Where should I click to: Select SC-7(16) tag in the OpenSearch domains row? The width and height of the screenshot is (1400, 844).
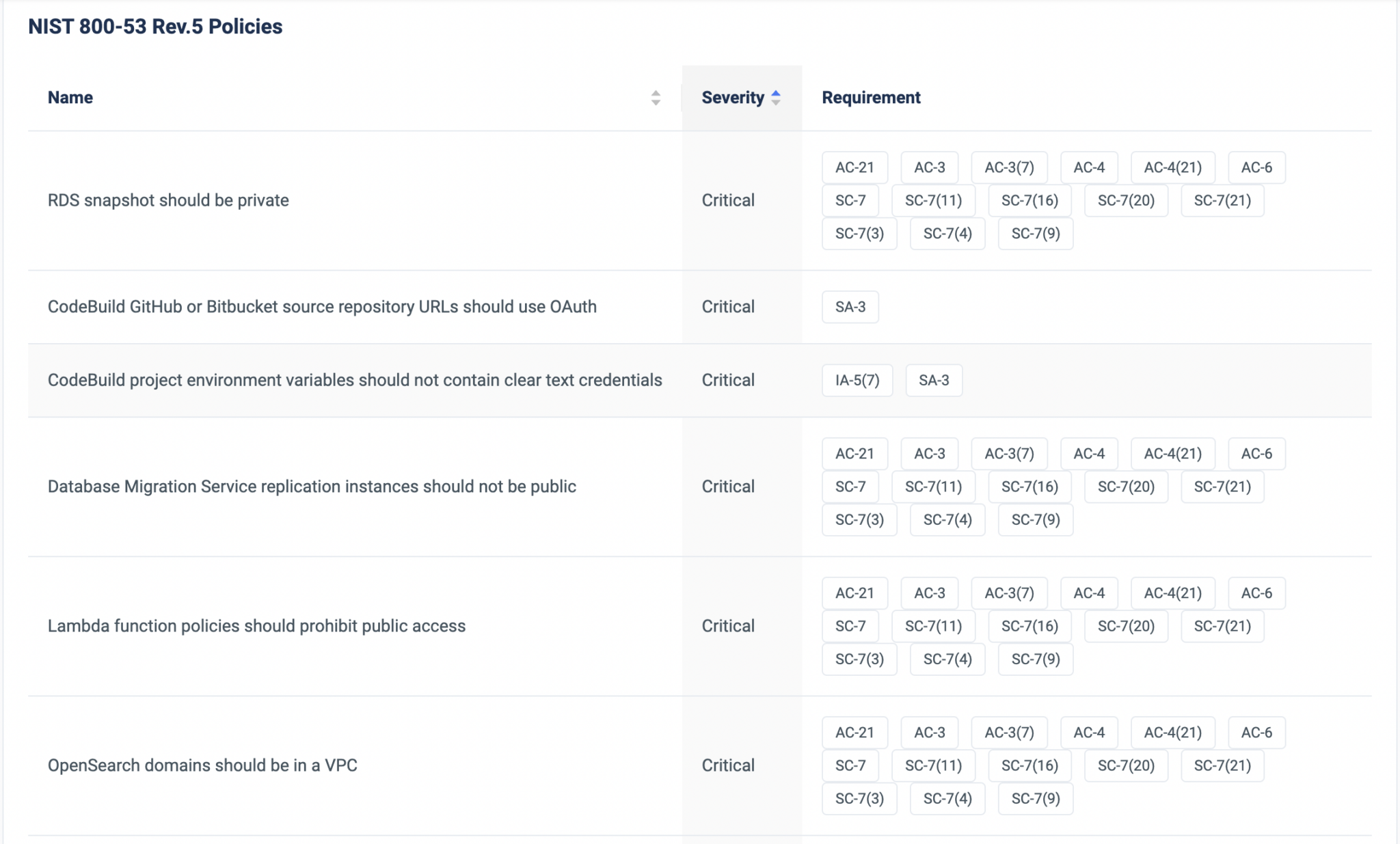[x=1029, y=765]
